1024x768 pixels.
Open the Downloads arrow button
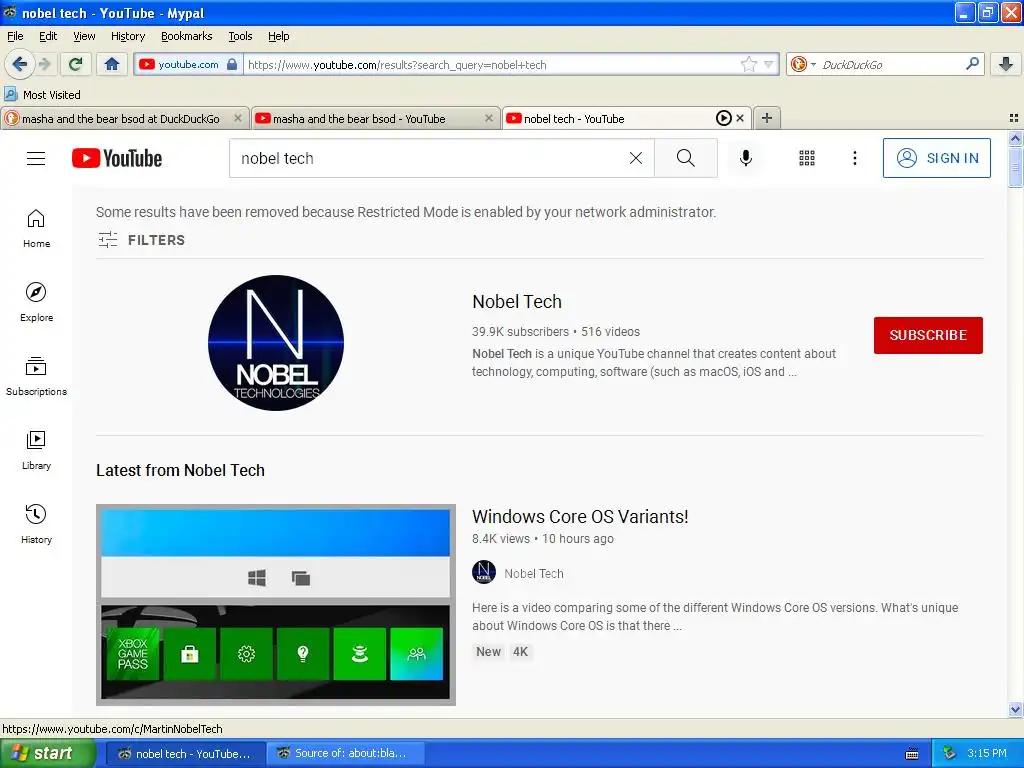[1006, 64]
